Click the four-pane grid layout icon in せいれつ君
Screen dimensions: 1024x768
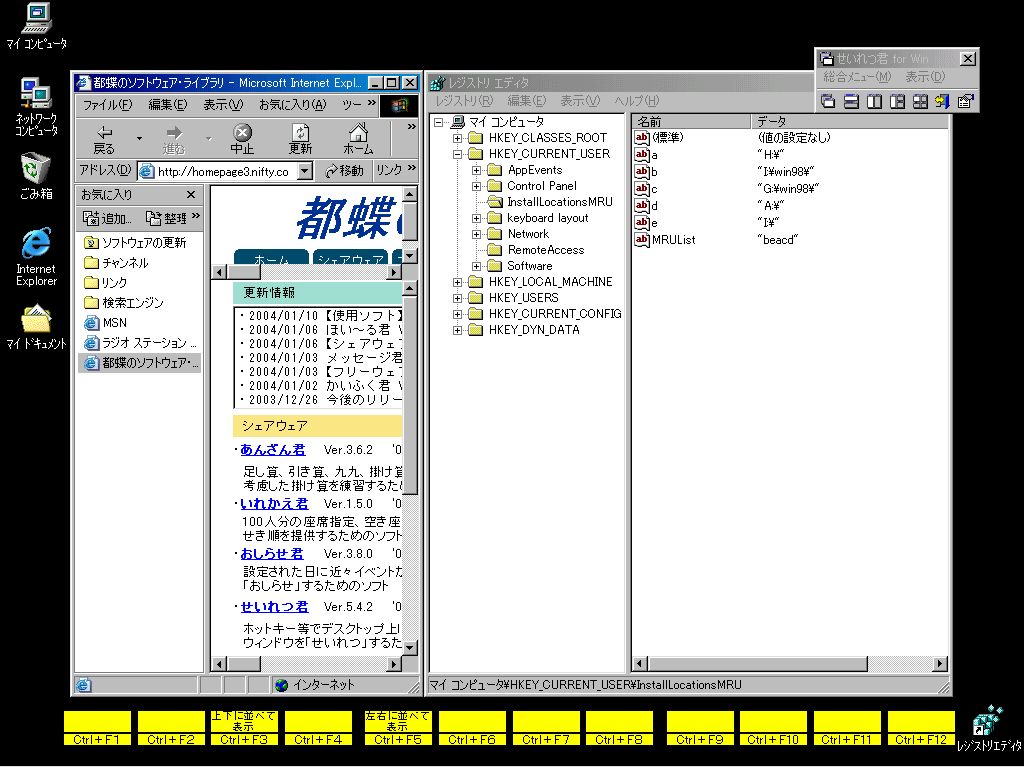coord(920,101)
